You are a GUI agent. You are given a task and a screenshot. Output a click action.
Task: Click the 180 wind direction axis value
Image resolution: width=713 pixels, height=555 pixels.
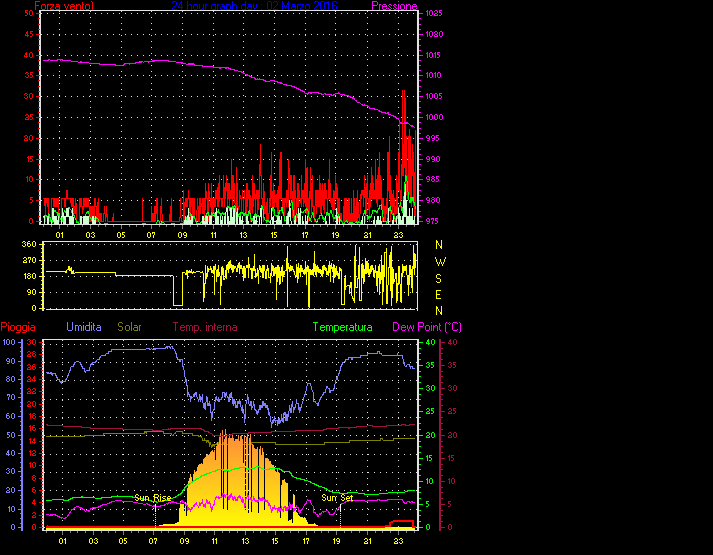click(x=29, y=276)
